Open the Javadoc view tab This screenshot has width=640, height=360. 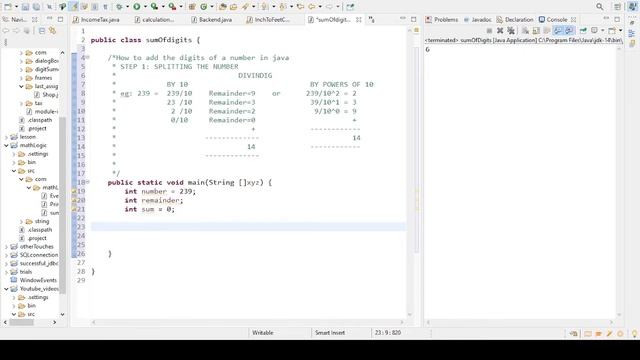[x=478, y=20]
